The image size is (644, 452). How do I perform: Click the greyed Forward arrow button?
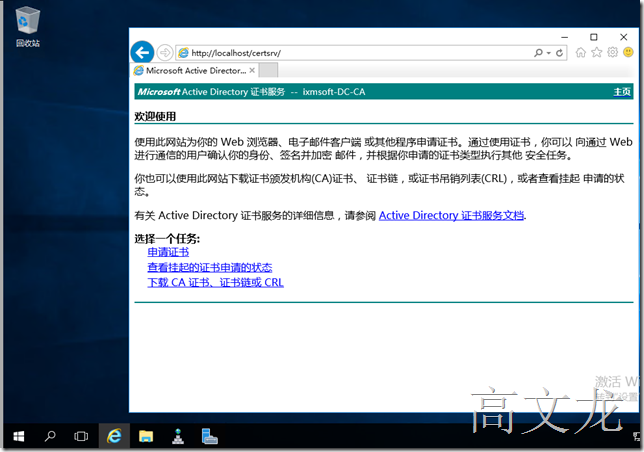[x=165, y=53]
